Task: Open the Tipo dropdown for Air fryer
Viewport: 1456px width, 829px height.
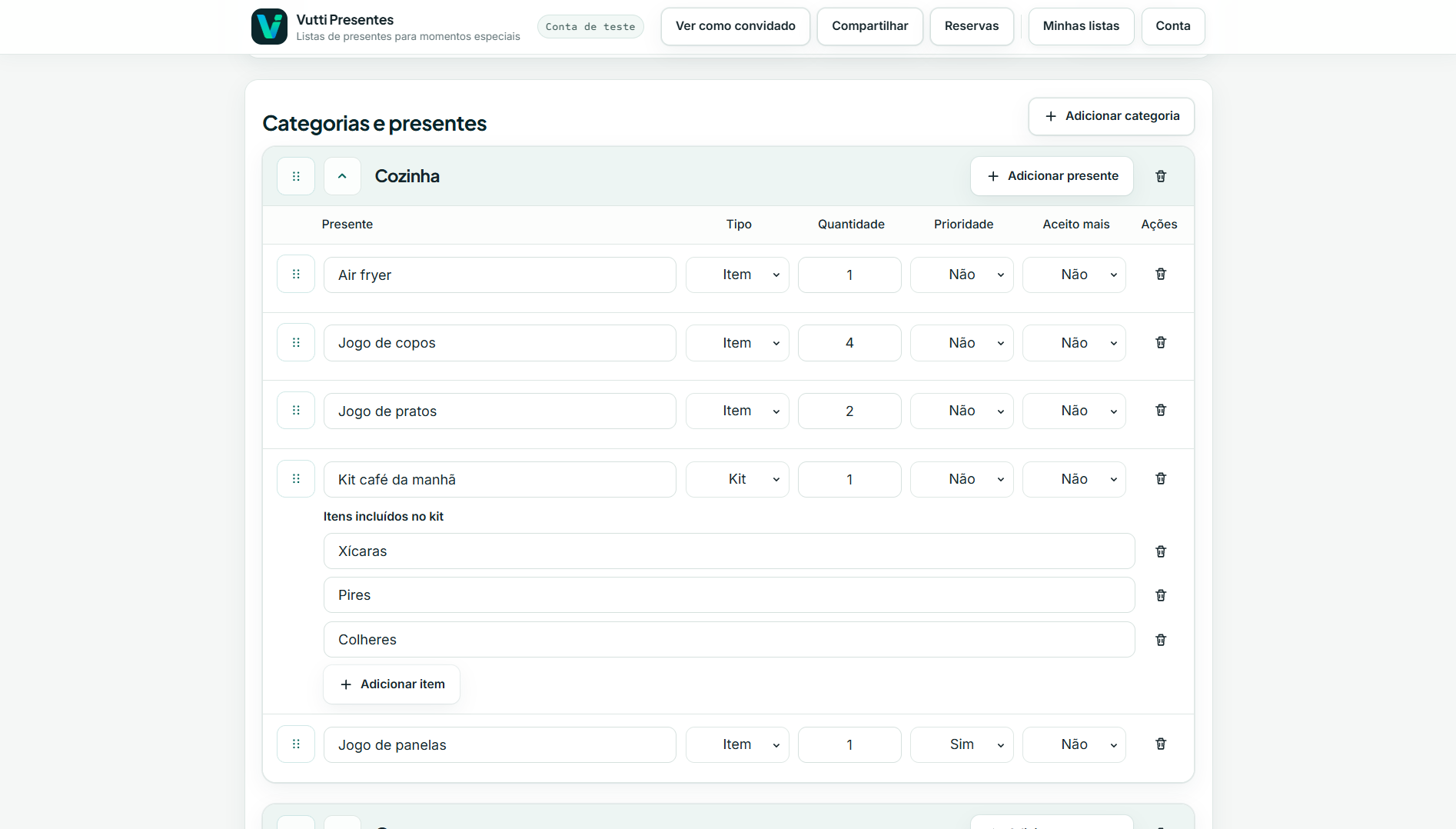Action: coord(737,275)
